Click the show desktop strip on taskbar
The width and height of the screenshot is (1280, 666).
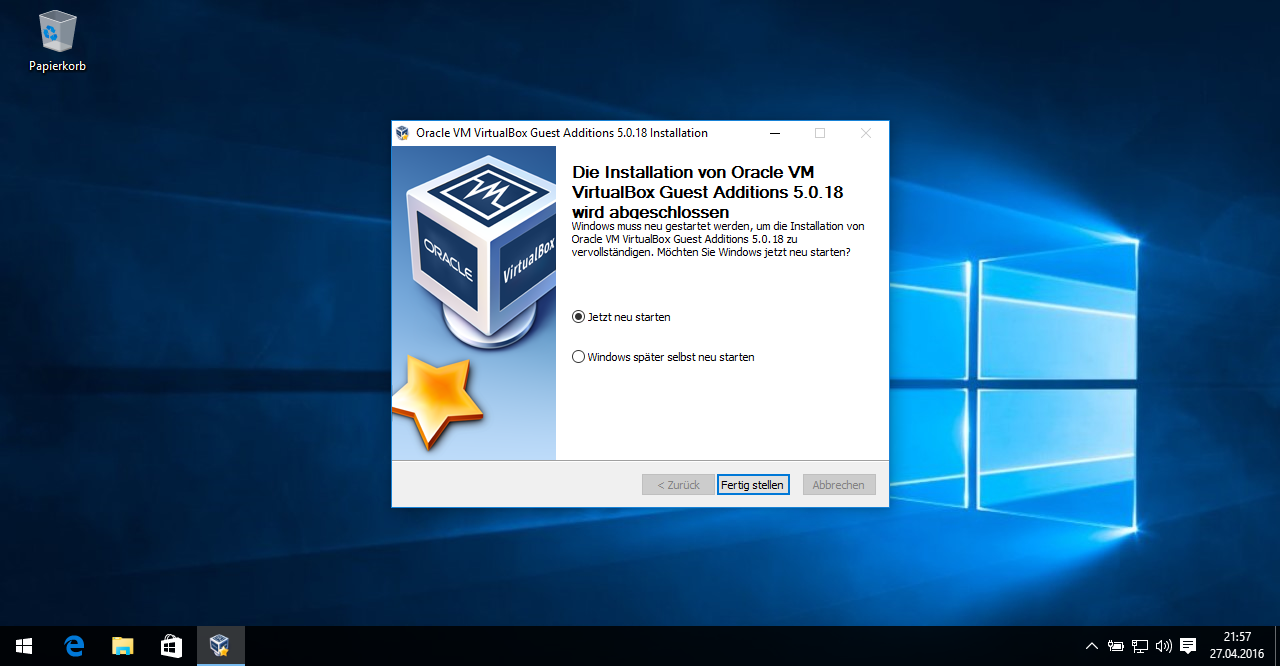[1276, 646]
